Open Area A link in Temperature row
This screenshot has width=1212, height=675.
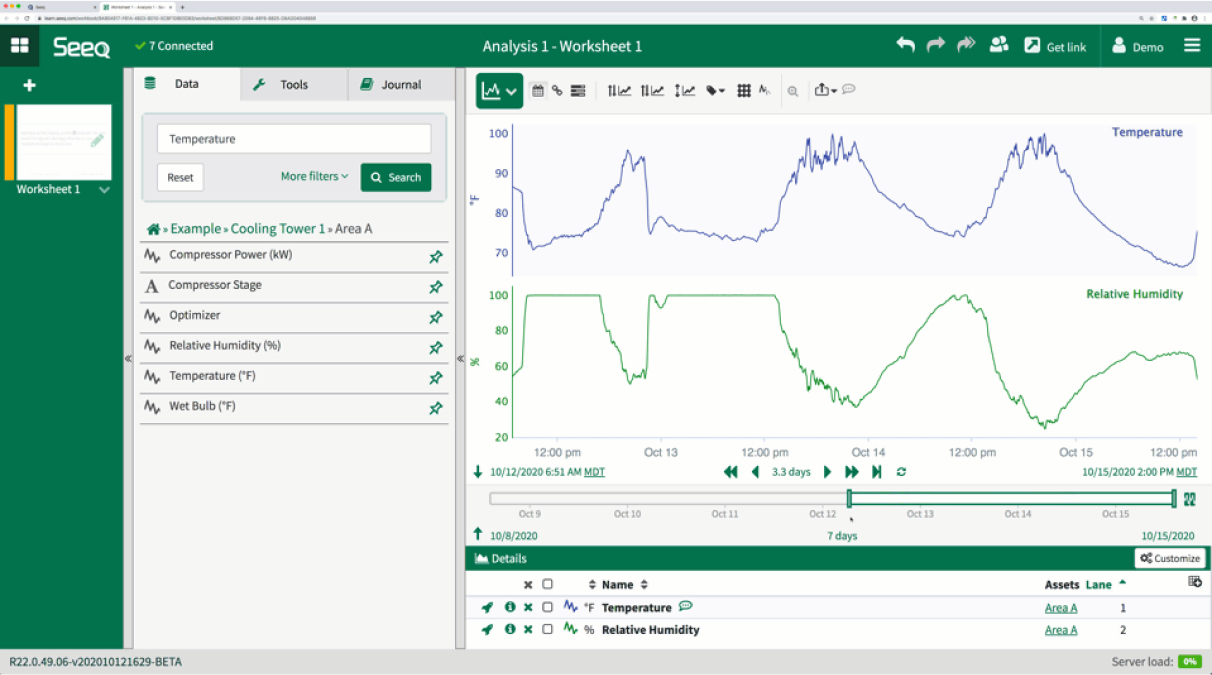1061,608
